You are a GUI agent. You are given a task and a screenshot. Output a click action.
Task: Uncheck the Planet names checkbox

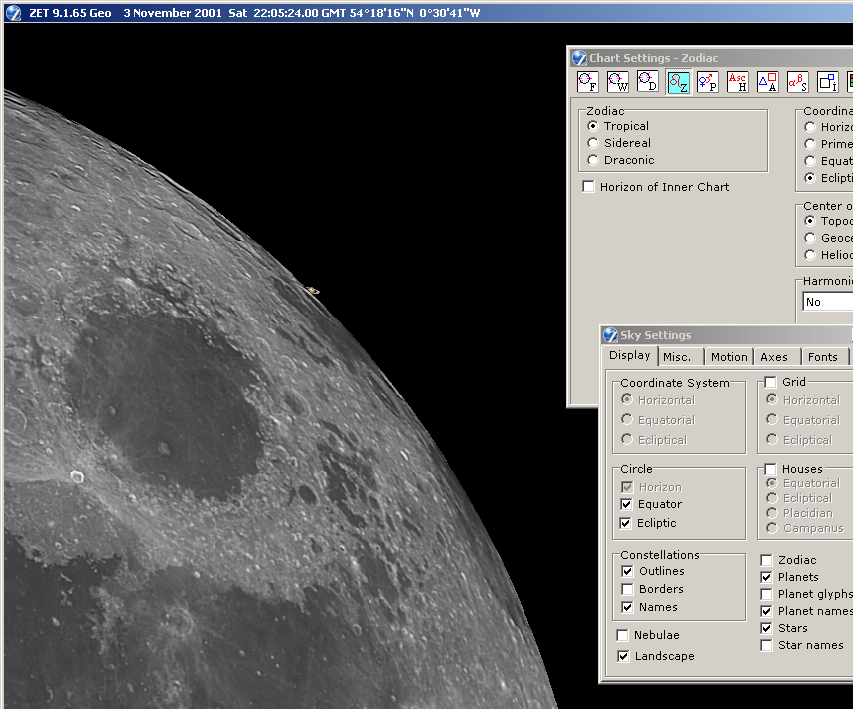point(766,611)
